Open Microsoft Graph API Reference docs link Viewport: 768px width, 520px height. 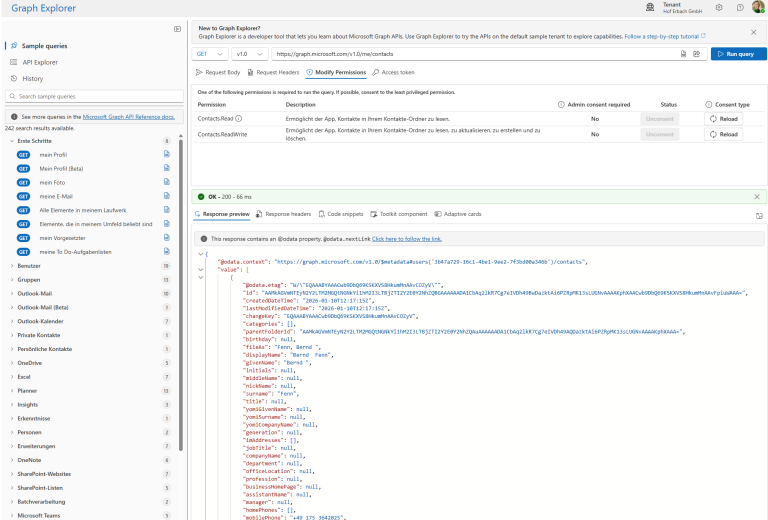128,117
